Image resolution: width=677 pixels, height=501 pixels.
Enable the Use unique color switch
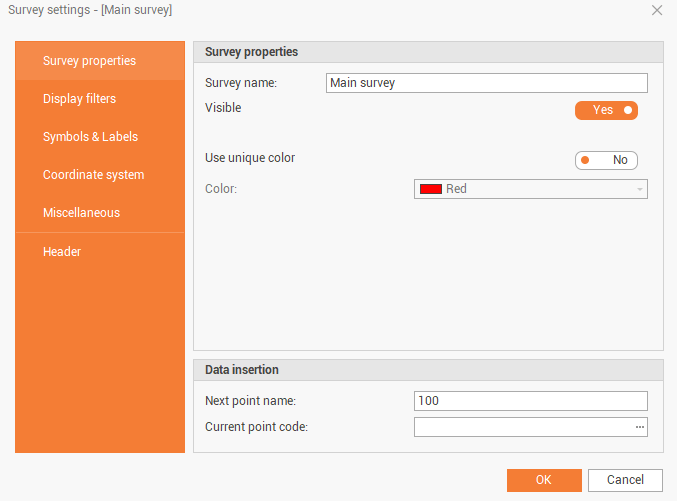[606, 160]
